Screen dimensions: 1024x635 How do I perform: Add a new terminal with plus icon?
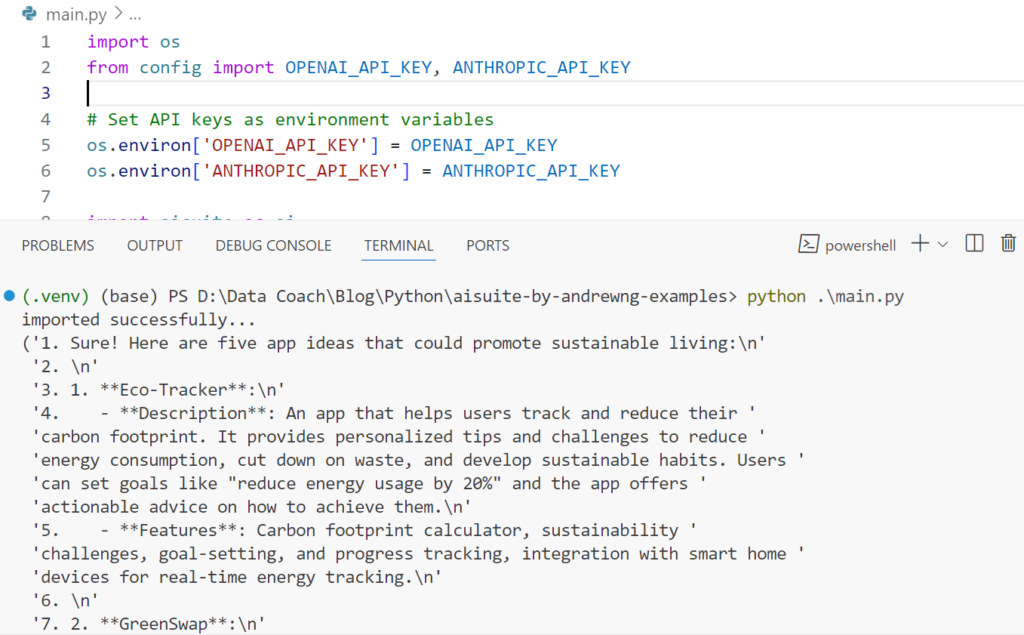[920, 244]
